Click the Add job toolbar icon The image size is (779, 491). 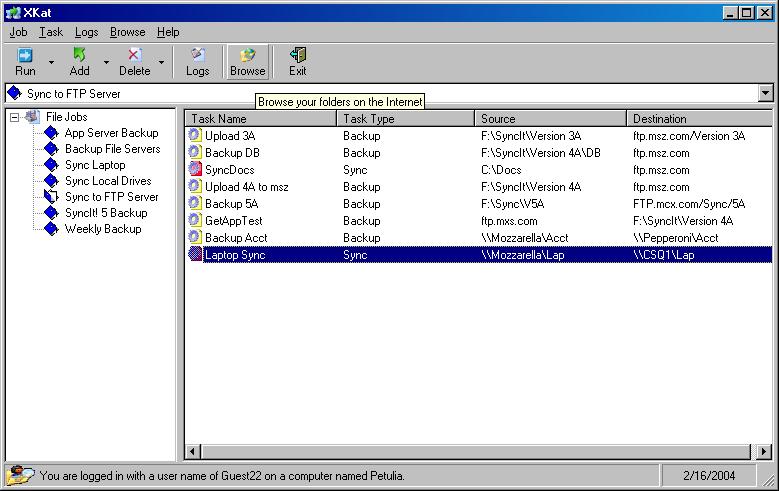(79, 56)
